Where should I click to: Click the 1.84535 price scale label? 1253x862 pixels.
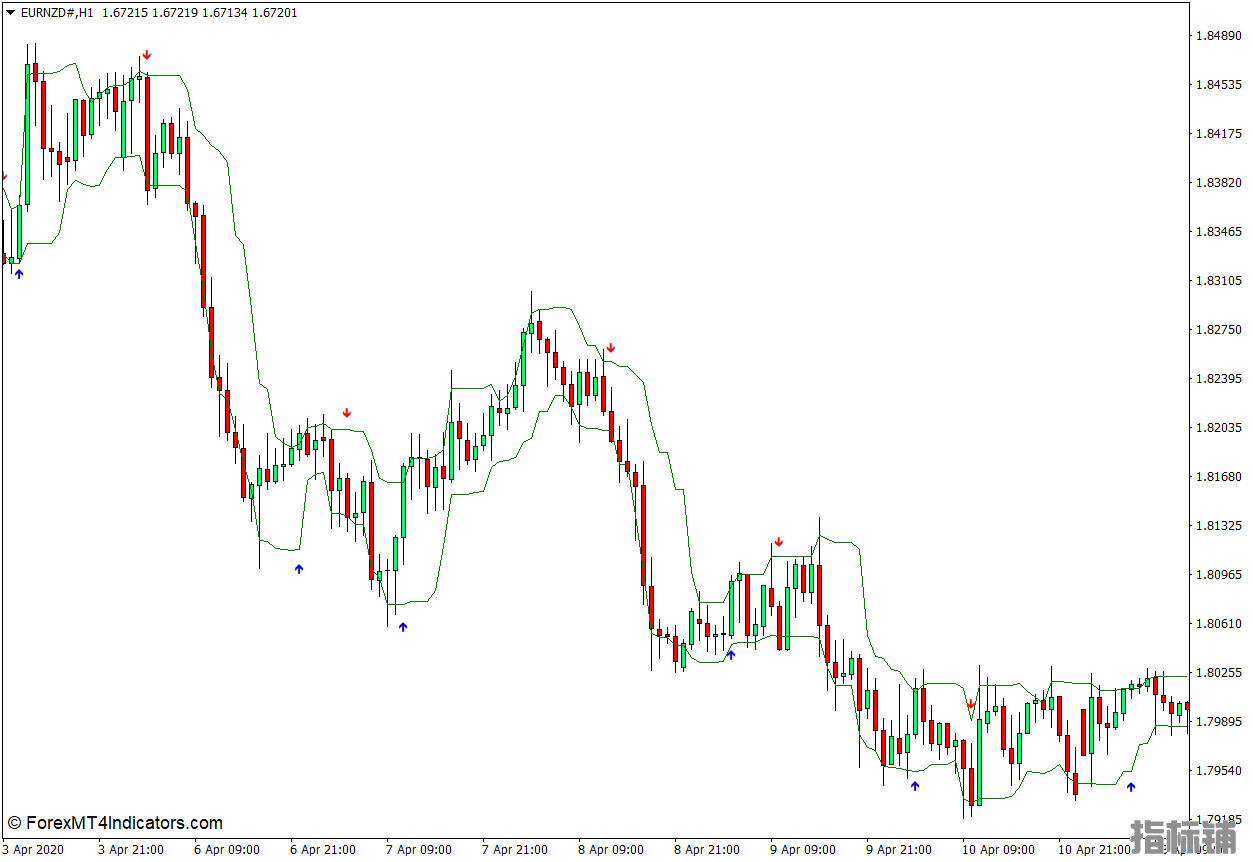coord(1219,85)
